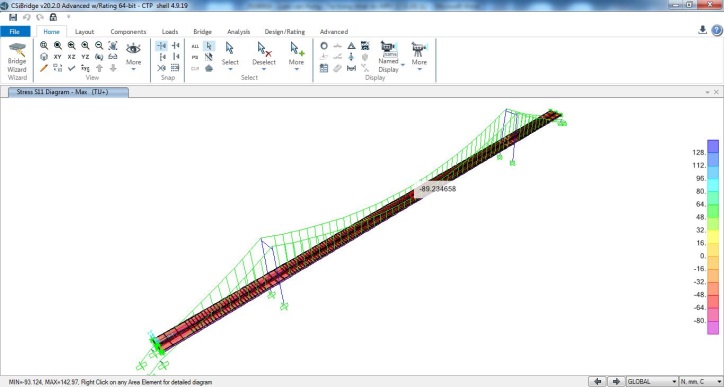Switch to the XY plane view
The height and width of the screenshot is (387, 724).
[58, 57]
